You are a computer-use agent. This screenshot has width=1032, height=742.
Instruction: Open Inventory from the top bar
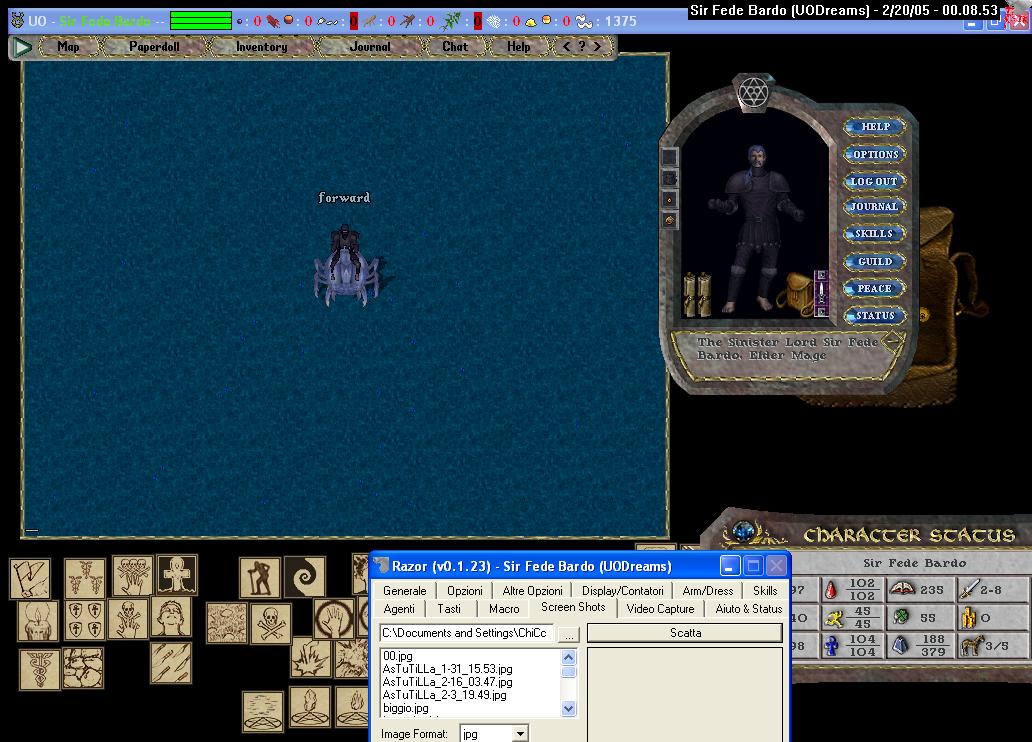261,47
